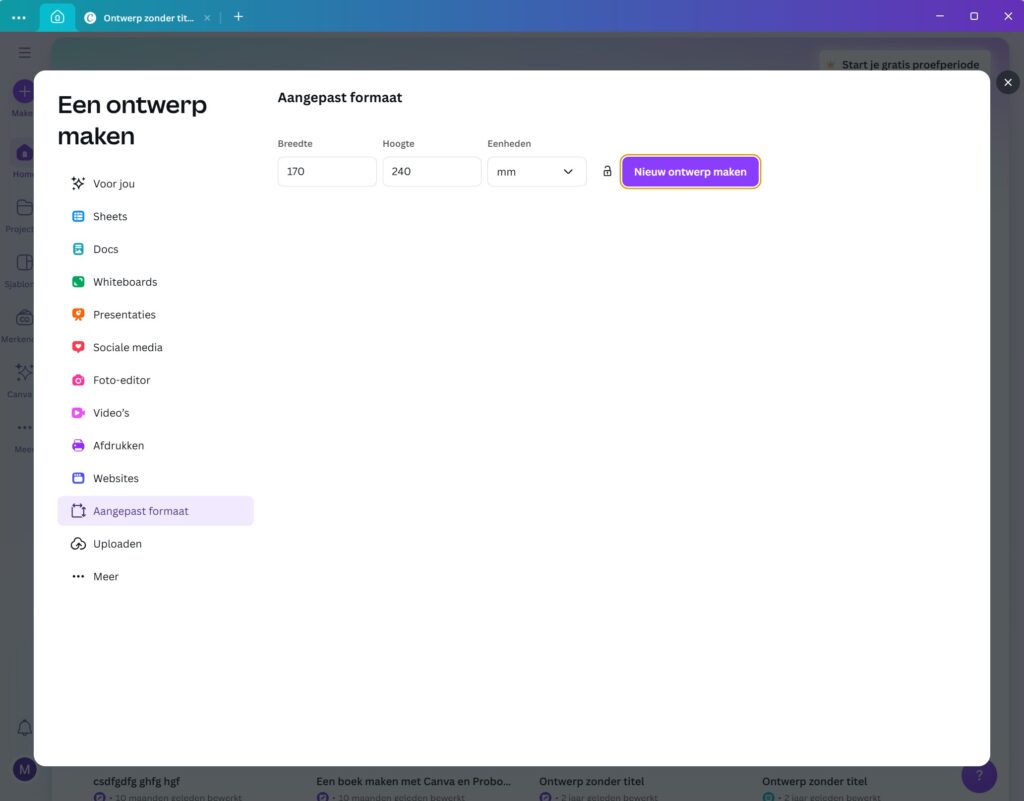Screen dimensions: 1024x801
Task: Select the Sheets icon in sidebar
Action: point(78,217)
